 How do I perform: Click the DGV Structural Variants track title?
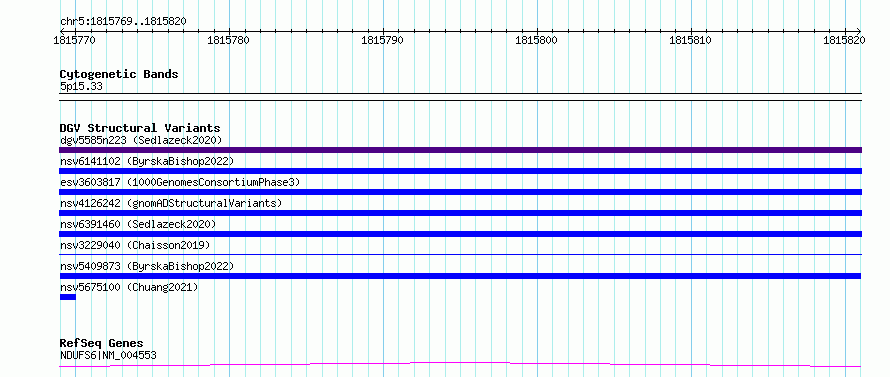click(140, 128)
